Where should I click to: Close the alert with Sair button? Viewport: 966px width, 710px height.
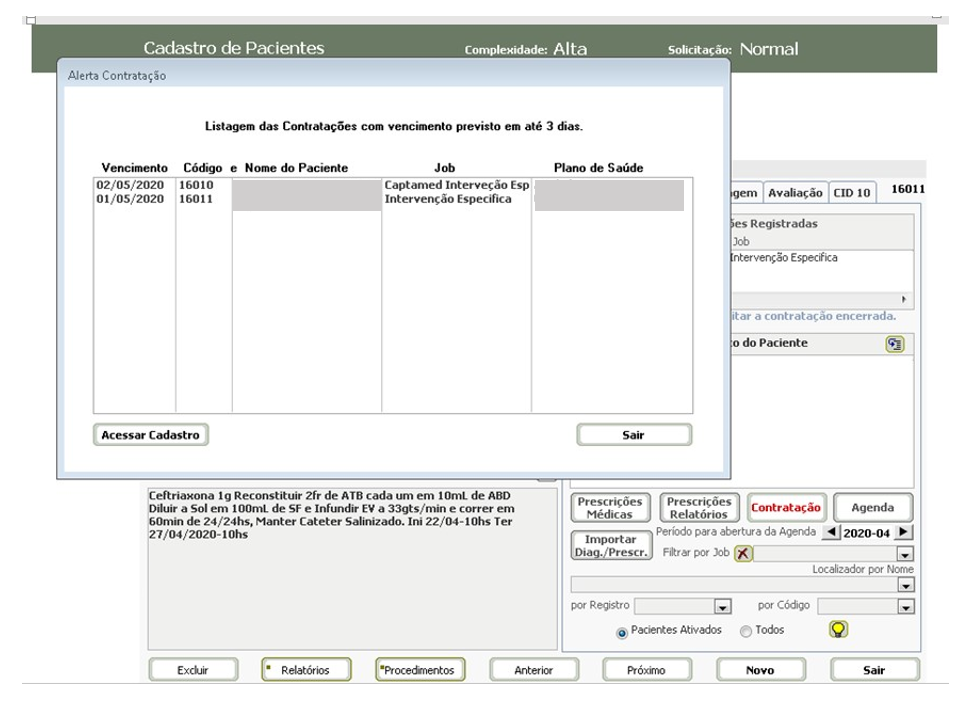[x=634, y=435]
